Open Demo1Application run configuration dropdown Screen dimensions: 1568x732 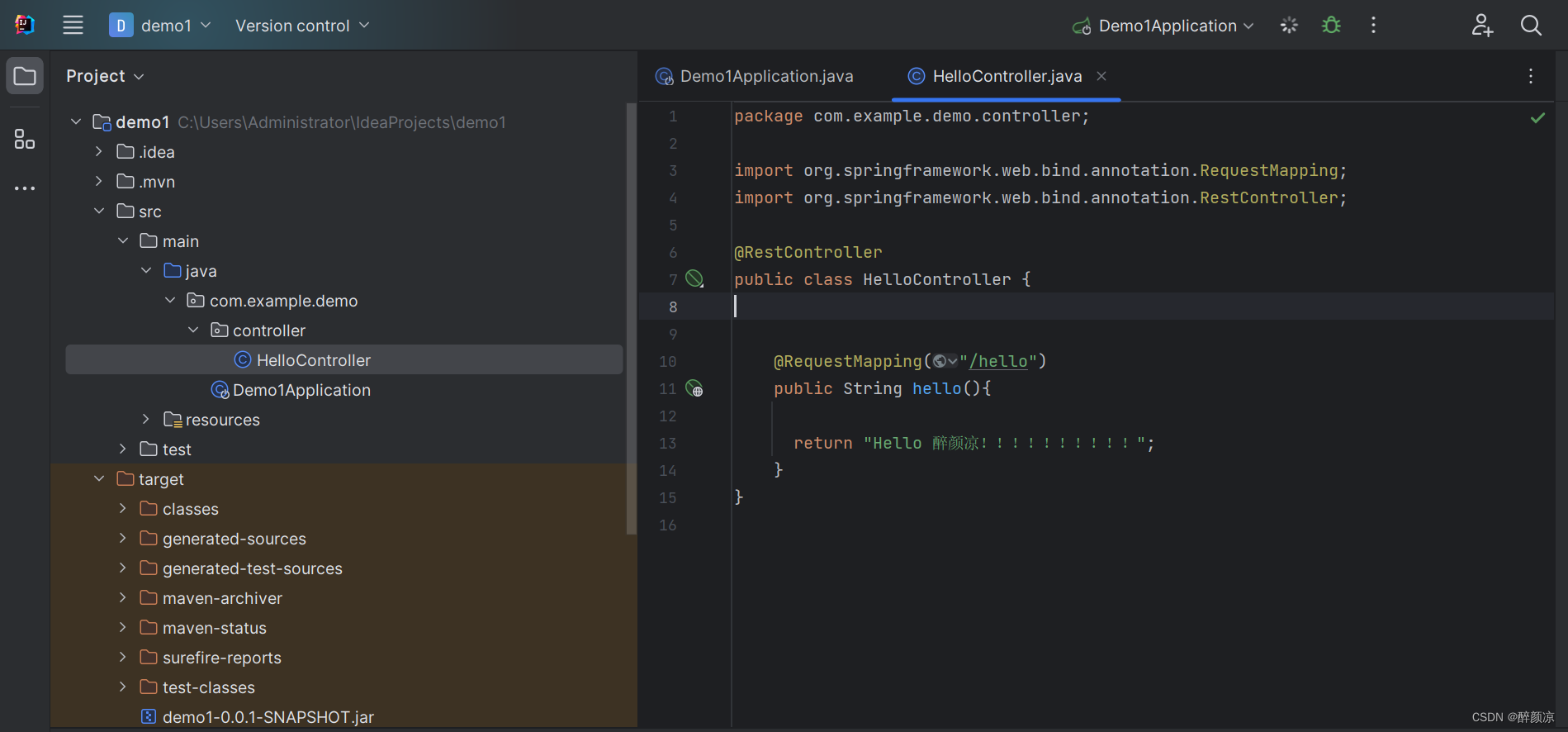coord(1163,26)
